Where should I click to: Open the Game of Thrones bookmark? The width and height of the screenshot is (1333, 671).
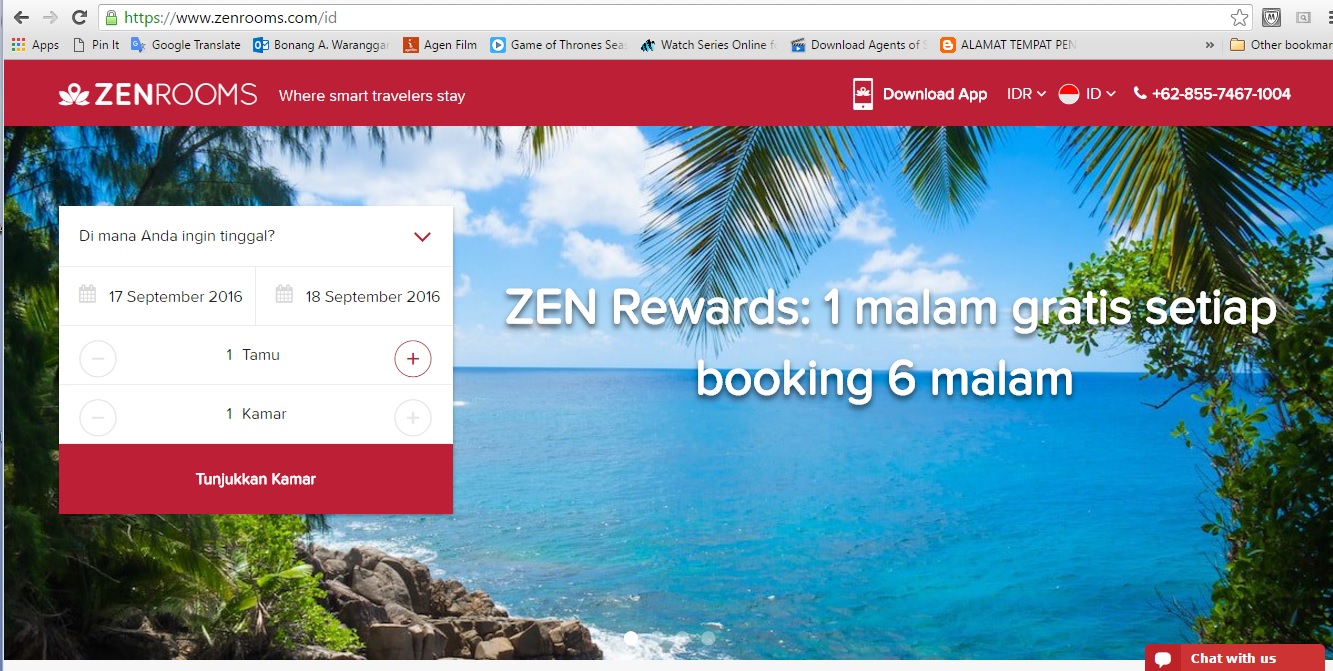(x=557, y=45)
